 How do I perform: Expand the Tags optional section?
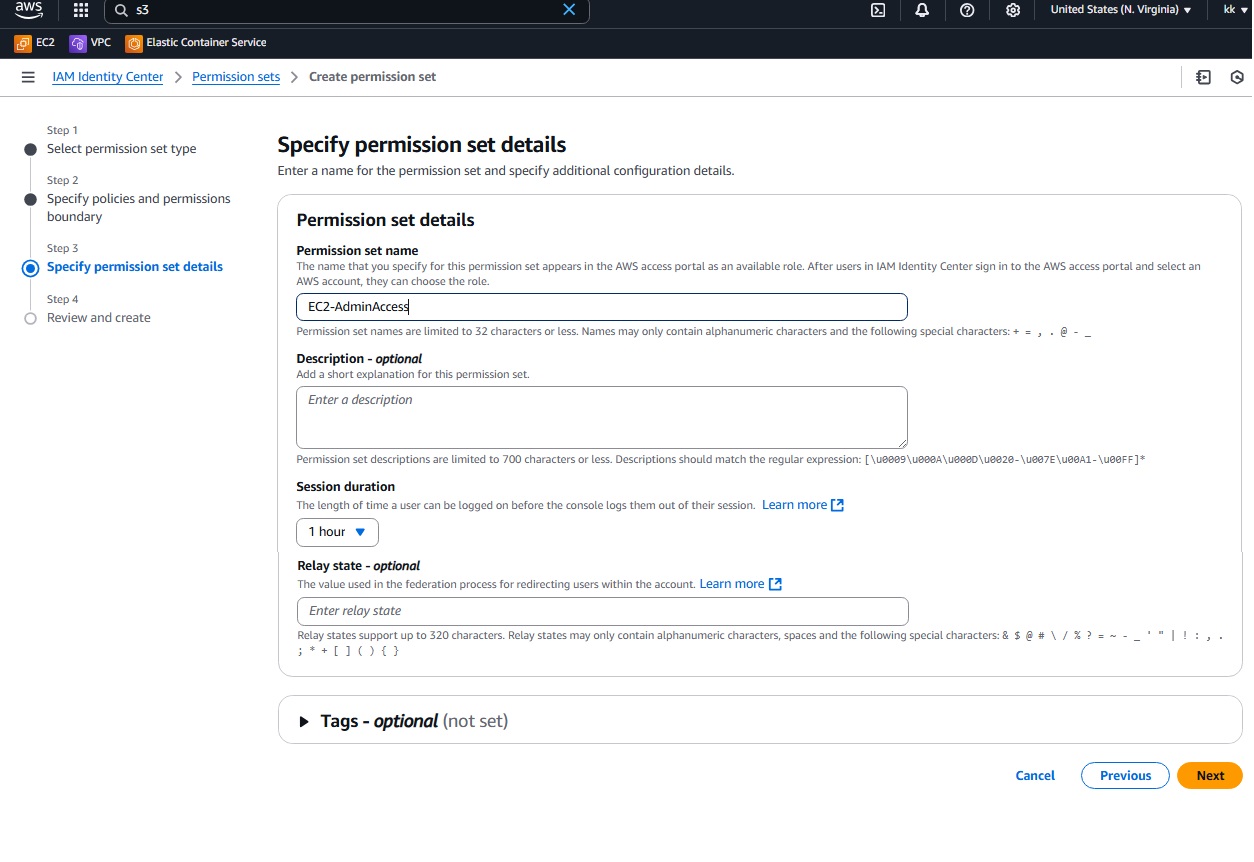tap(305, 721)
